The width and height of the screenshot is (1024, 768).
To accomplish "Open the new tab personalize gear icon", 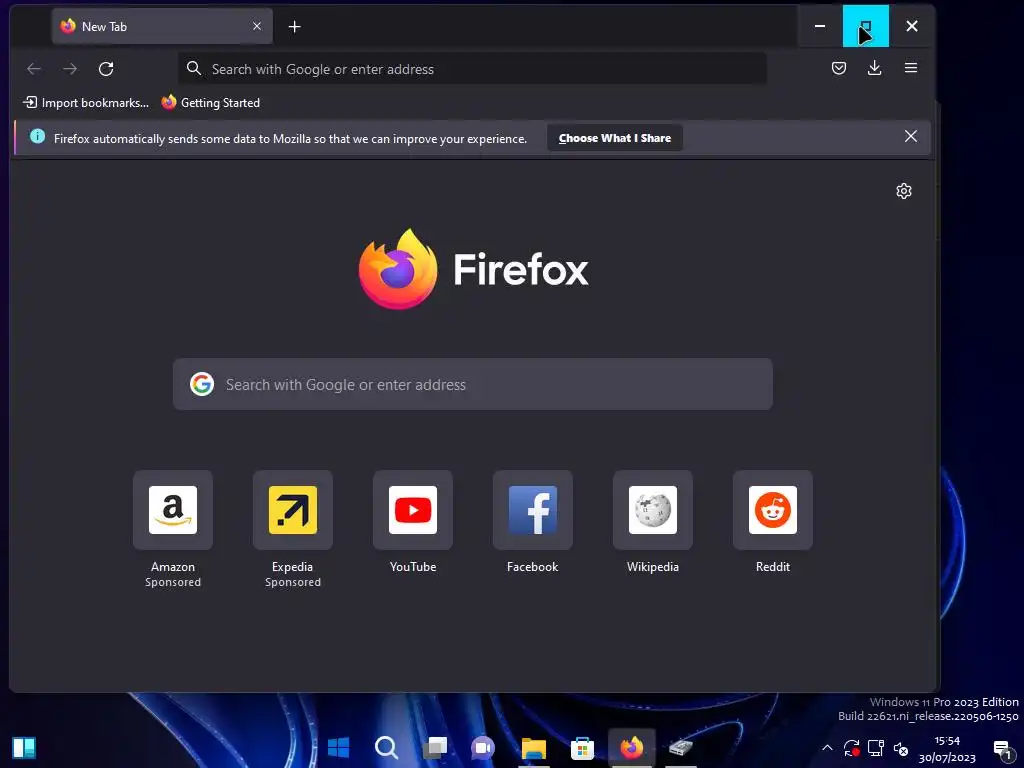I will [904, 191].
